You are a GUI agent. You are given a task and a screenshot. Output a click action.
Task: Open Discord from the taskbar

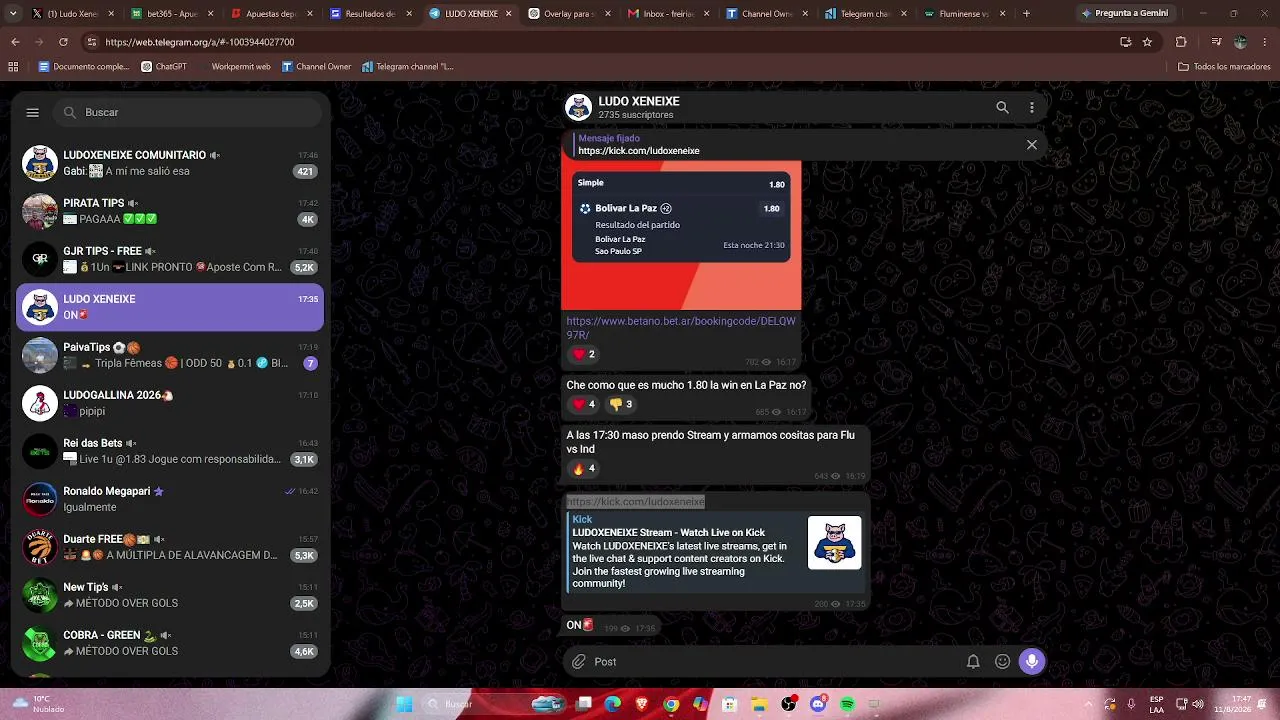pos(818,704)
